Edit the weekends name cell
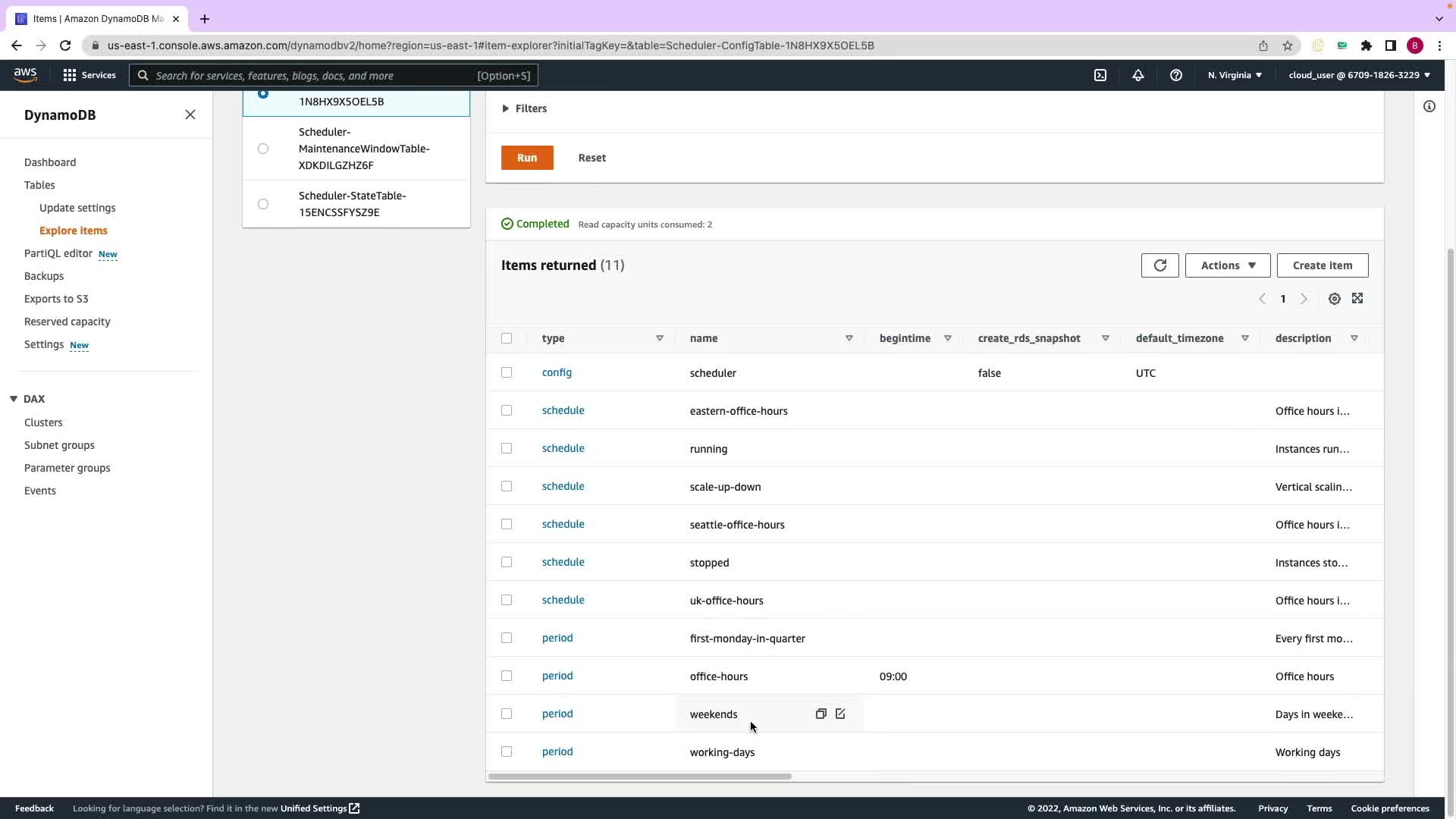Viewport: 1456px width, 819px height. [x=840, y=714]
